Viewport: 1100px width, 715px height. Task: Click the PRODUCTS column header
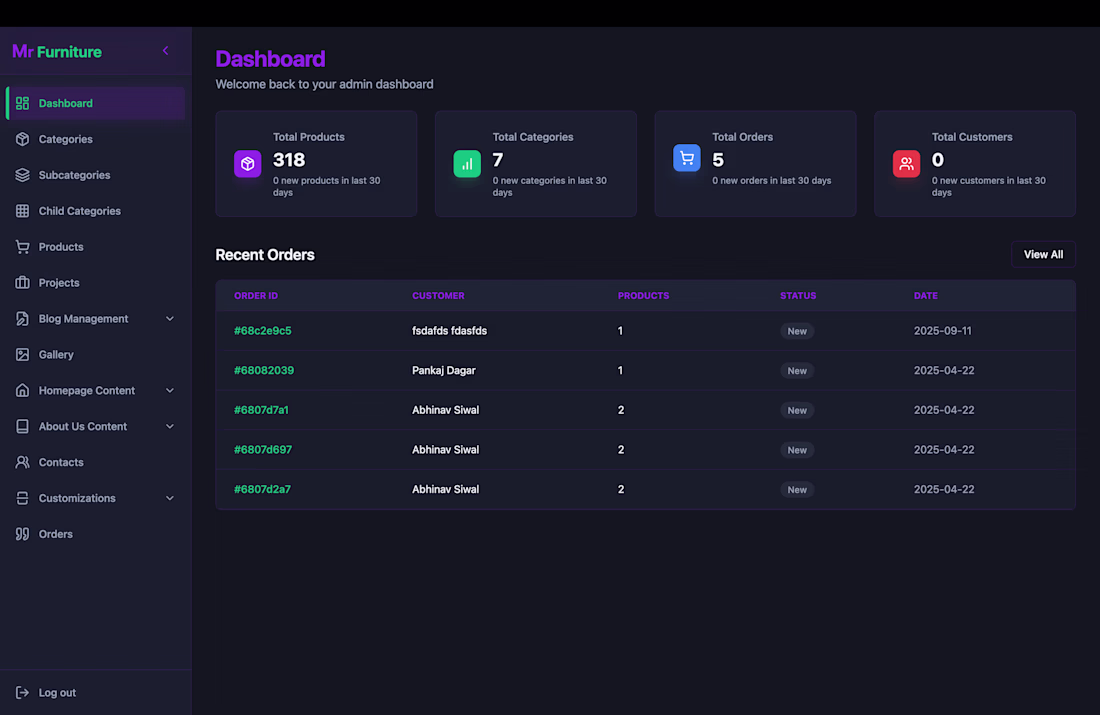click(x=643, y=295)
